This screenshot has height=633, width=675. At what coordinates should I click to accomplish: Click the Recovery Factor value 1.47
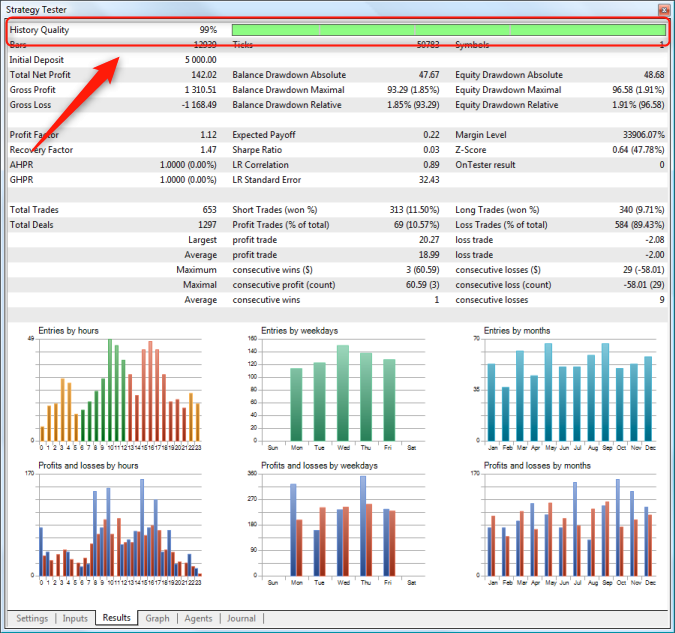point(208,150)
